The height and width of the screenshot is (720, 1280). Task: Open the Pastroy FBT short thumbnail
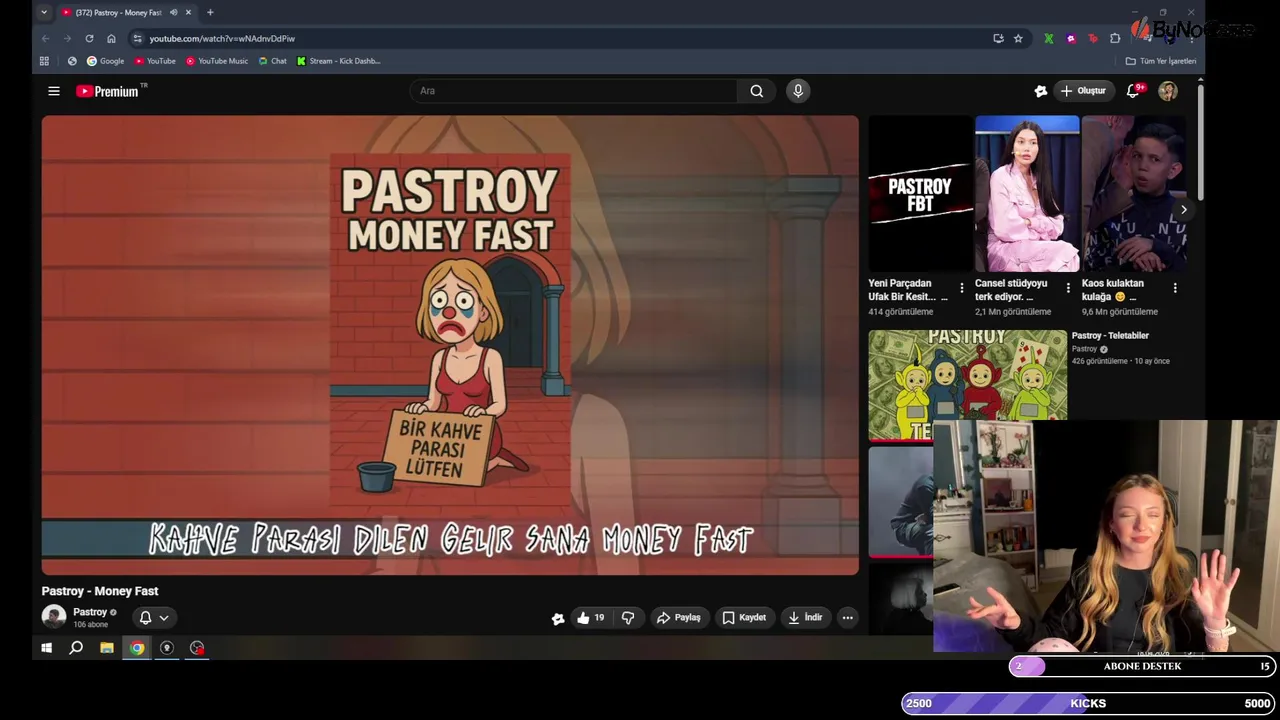[x=920, y=194]
